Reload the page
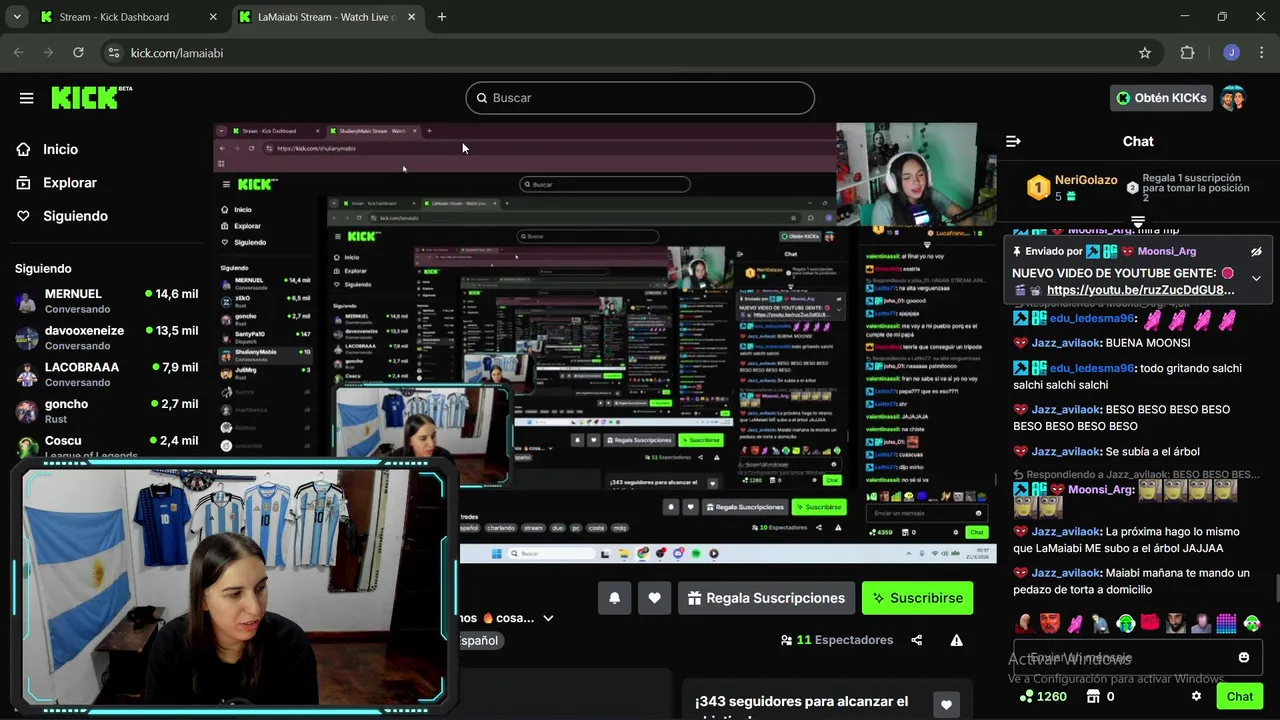Screen dimensions: 1280x720 [78, 53]
